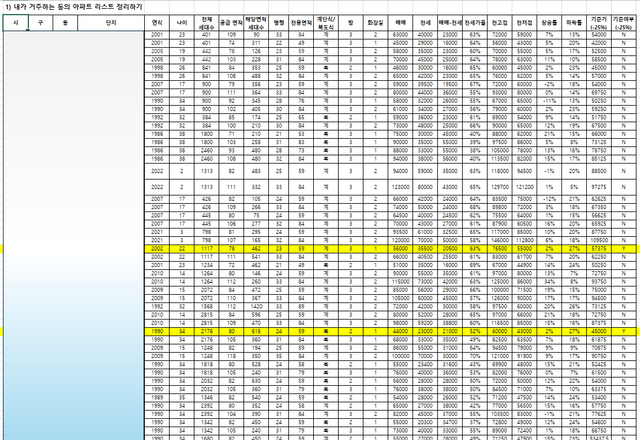
Task: Select the '해당면적 세대수' column header
Action: 256,23
